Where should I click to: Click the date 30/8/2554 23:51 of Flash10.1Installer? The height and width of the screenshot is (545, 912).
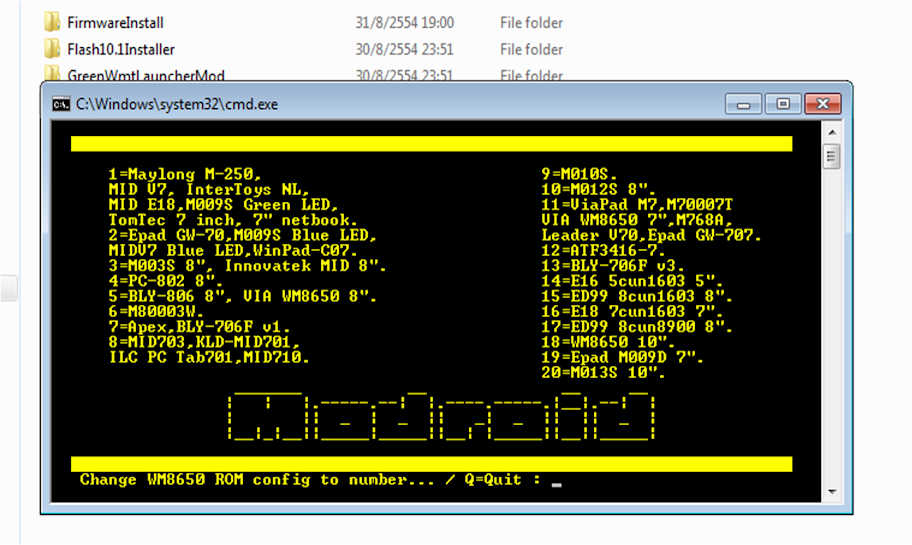pos(404,49)
